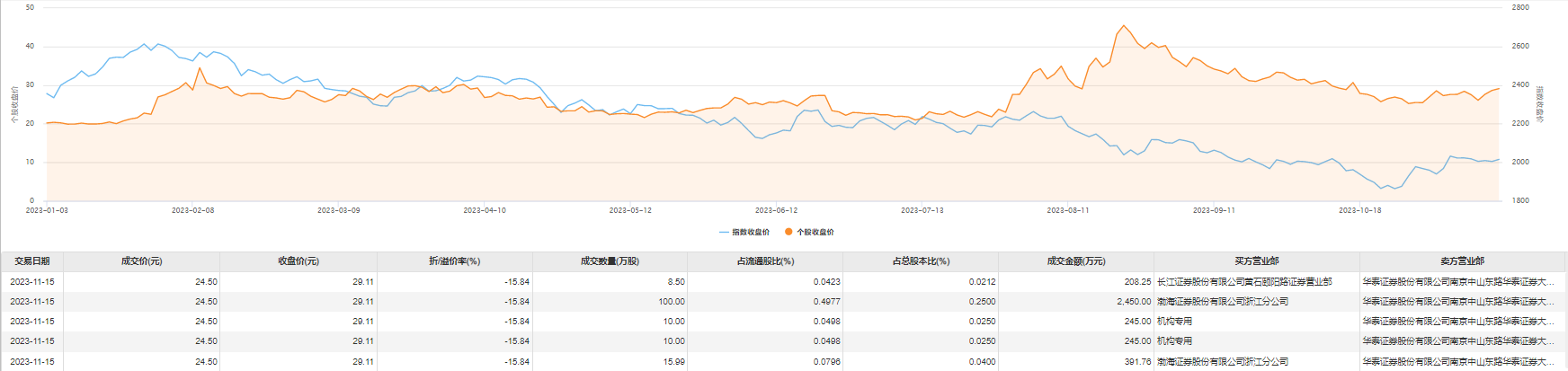Select the 卖方营业部 column header
The height and width of the screenshot is (371, 1568).
pos(1463,261)
